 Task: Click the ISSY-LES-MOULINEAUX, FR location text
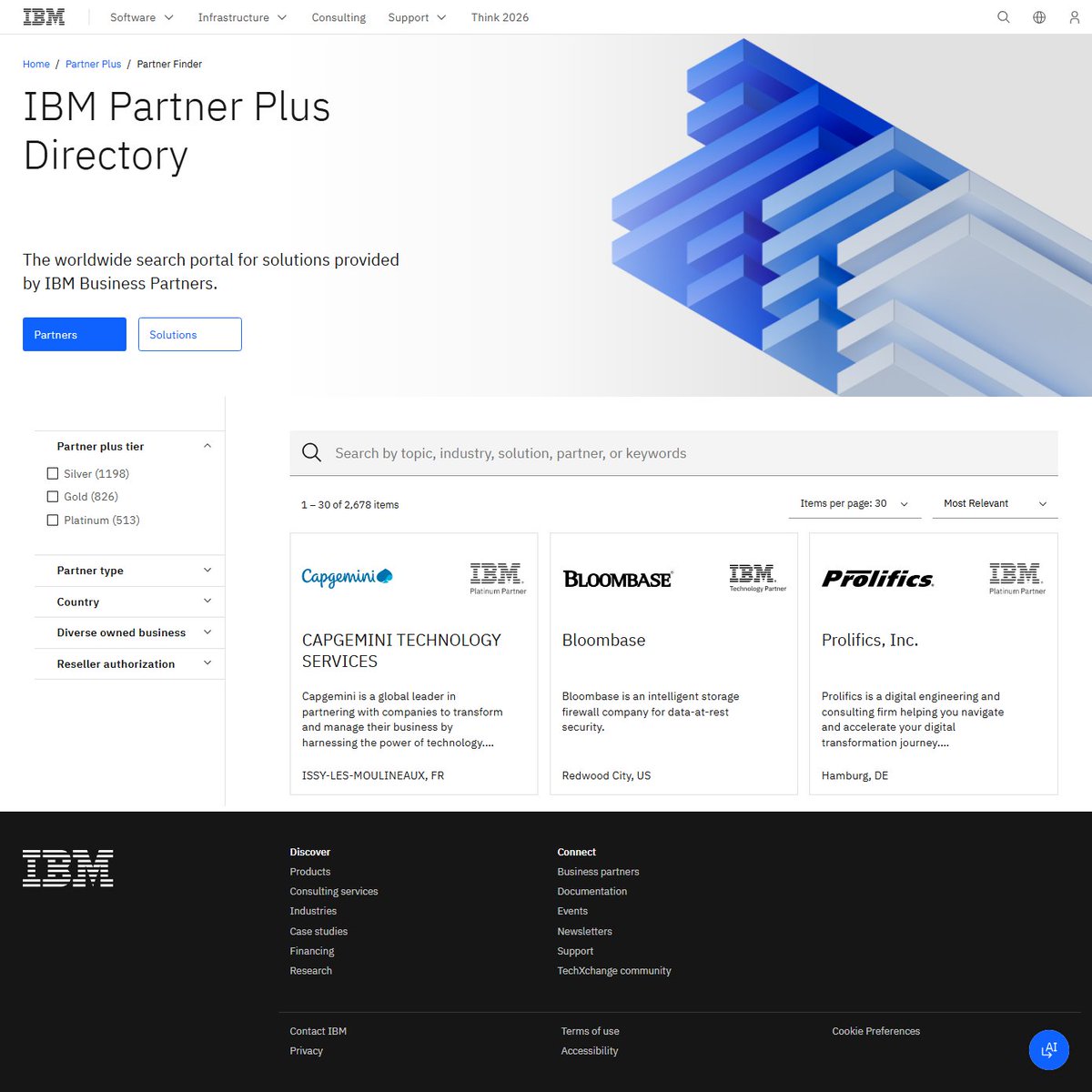pos(373,775)
